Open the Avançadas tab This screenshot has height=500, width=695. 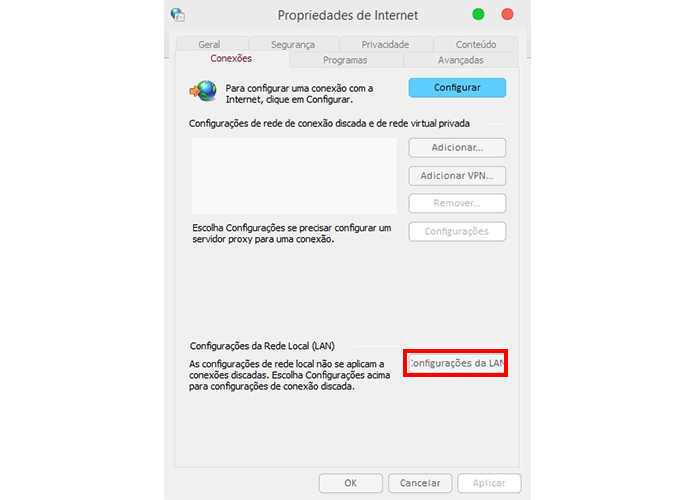click(x=461, y=60)
